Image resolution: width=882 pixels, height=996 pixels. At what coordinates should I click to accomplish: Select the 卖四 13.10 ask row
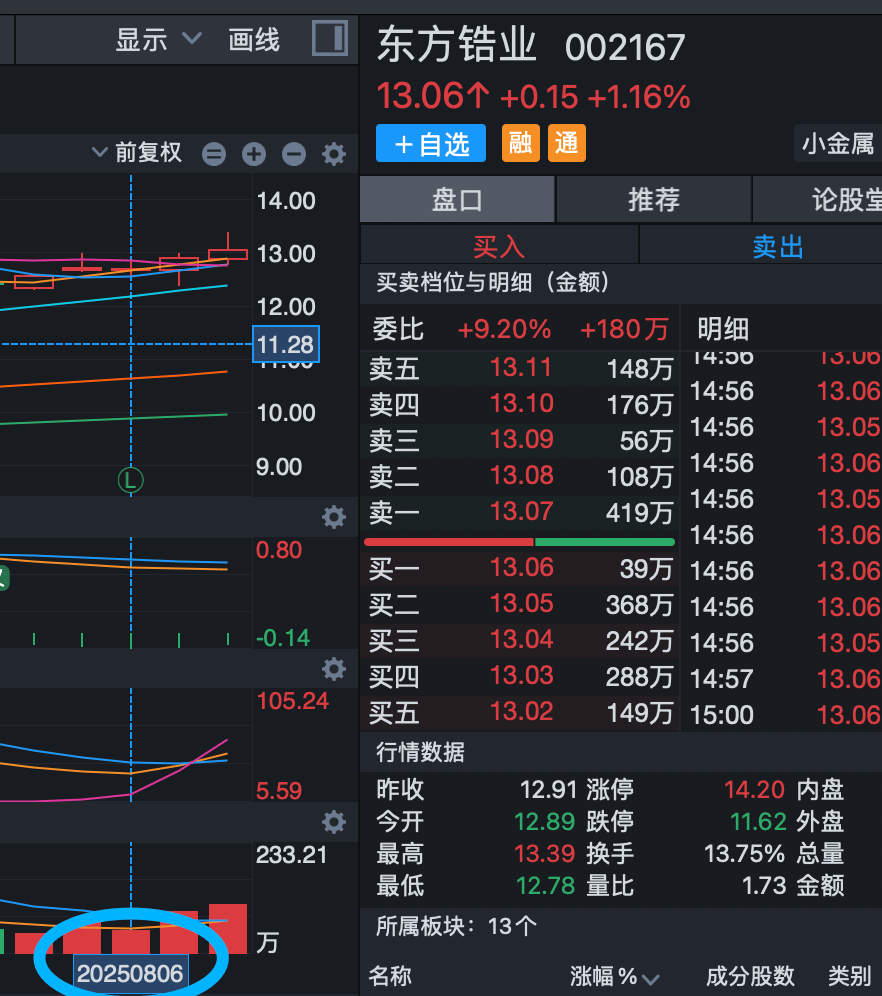520,405
